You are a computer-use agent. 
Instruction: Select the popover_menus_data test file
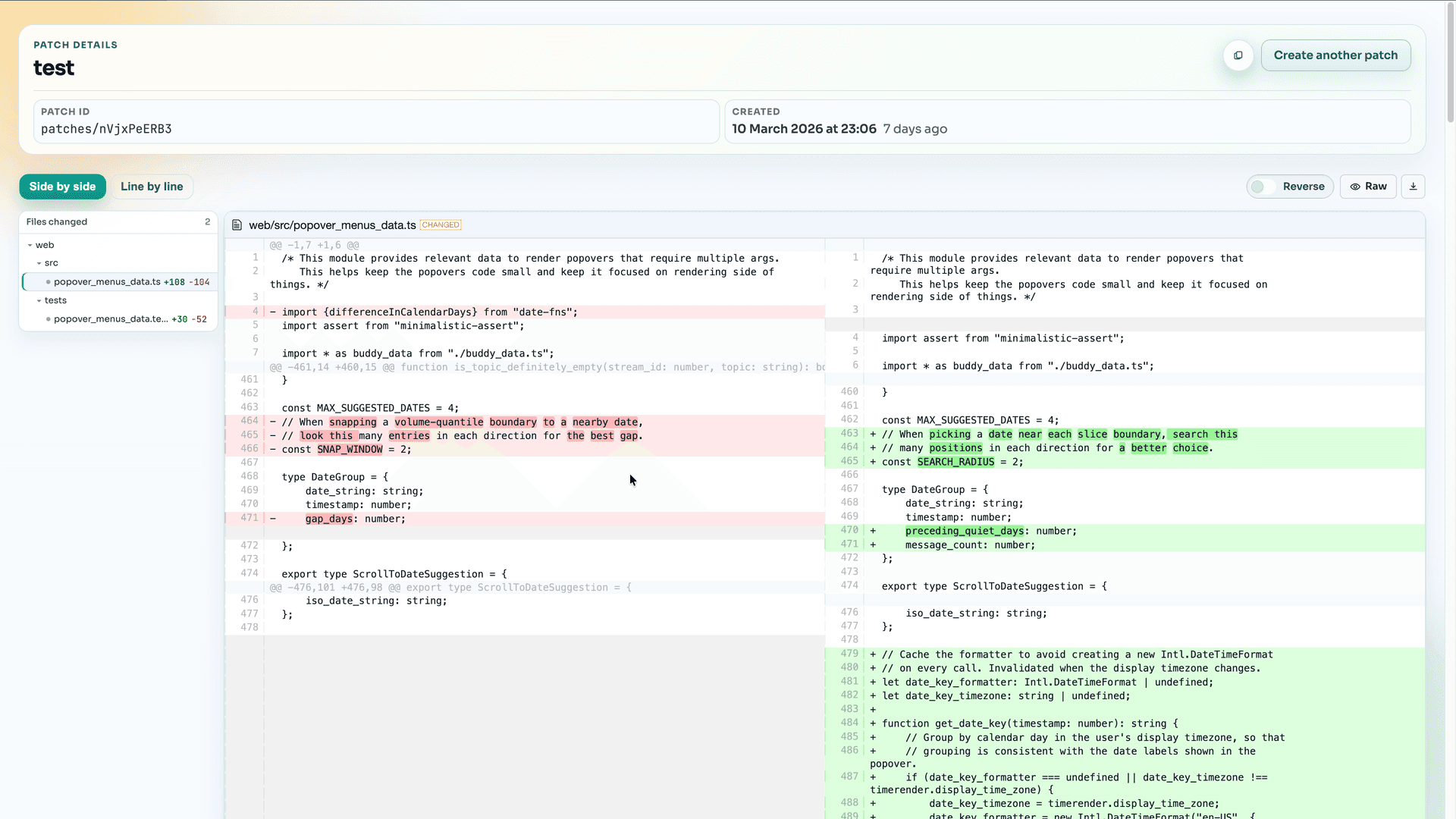pyautogui.click(x=111, y=318)
